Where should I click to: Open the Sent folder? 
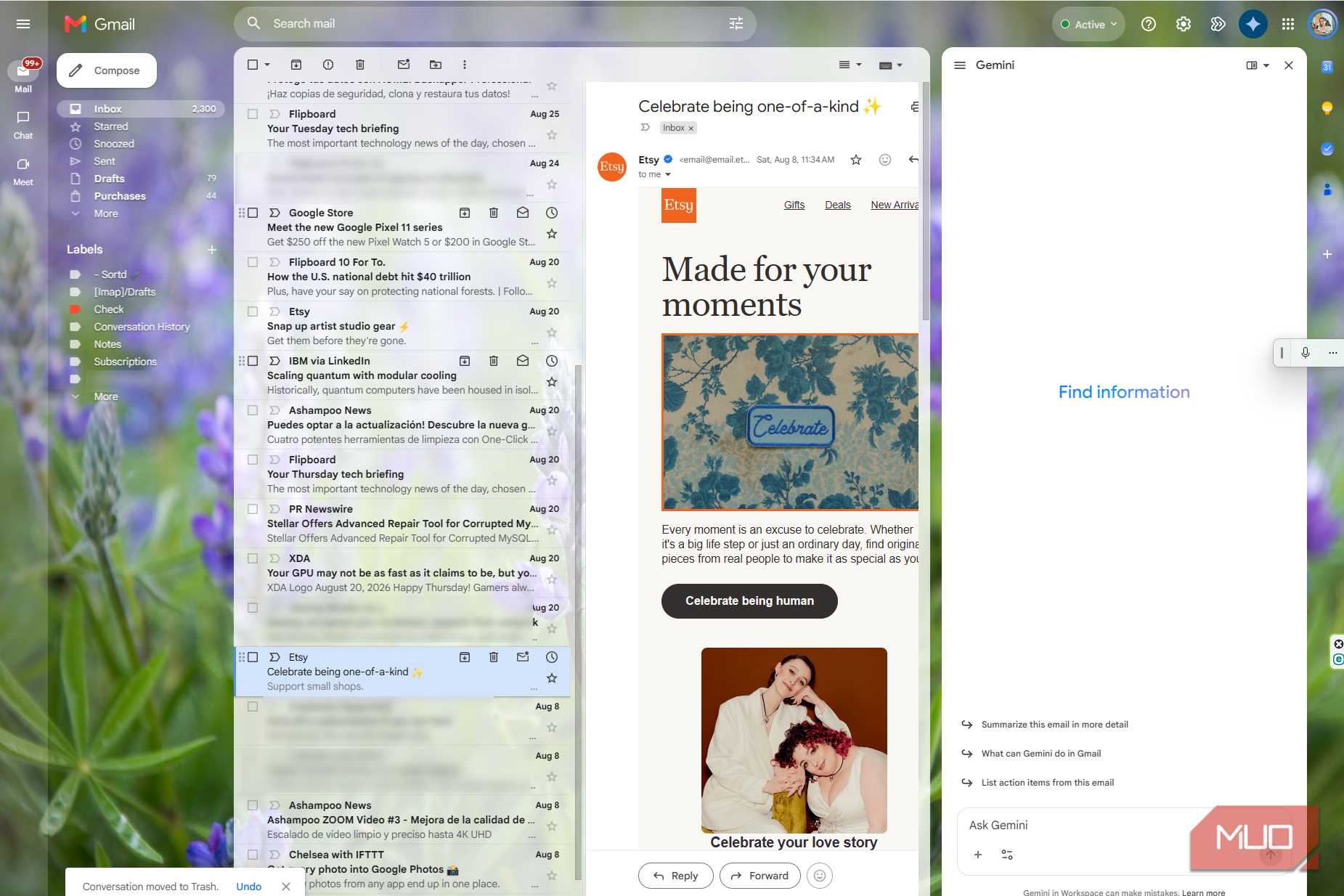pos(142,161)
